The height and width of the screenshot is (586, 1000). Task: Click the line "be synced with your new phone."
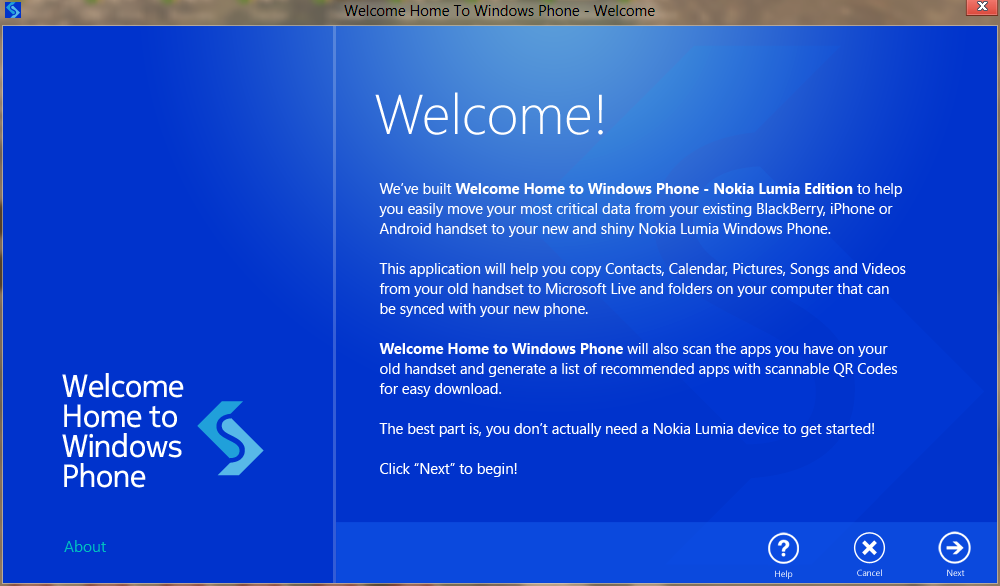point(483,309)
